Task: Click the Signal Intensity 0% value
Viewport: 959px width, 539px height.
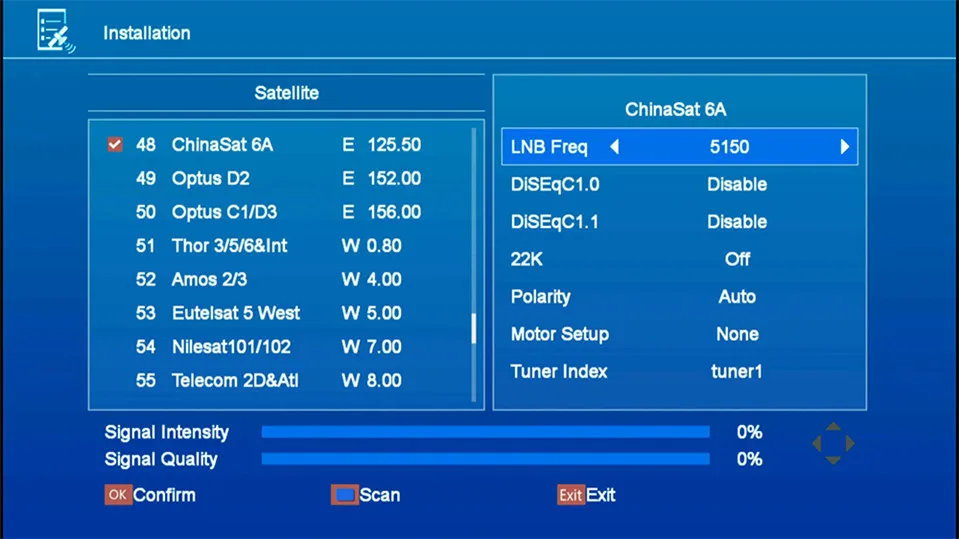Action: 749,433
